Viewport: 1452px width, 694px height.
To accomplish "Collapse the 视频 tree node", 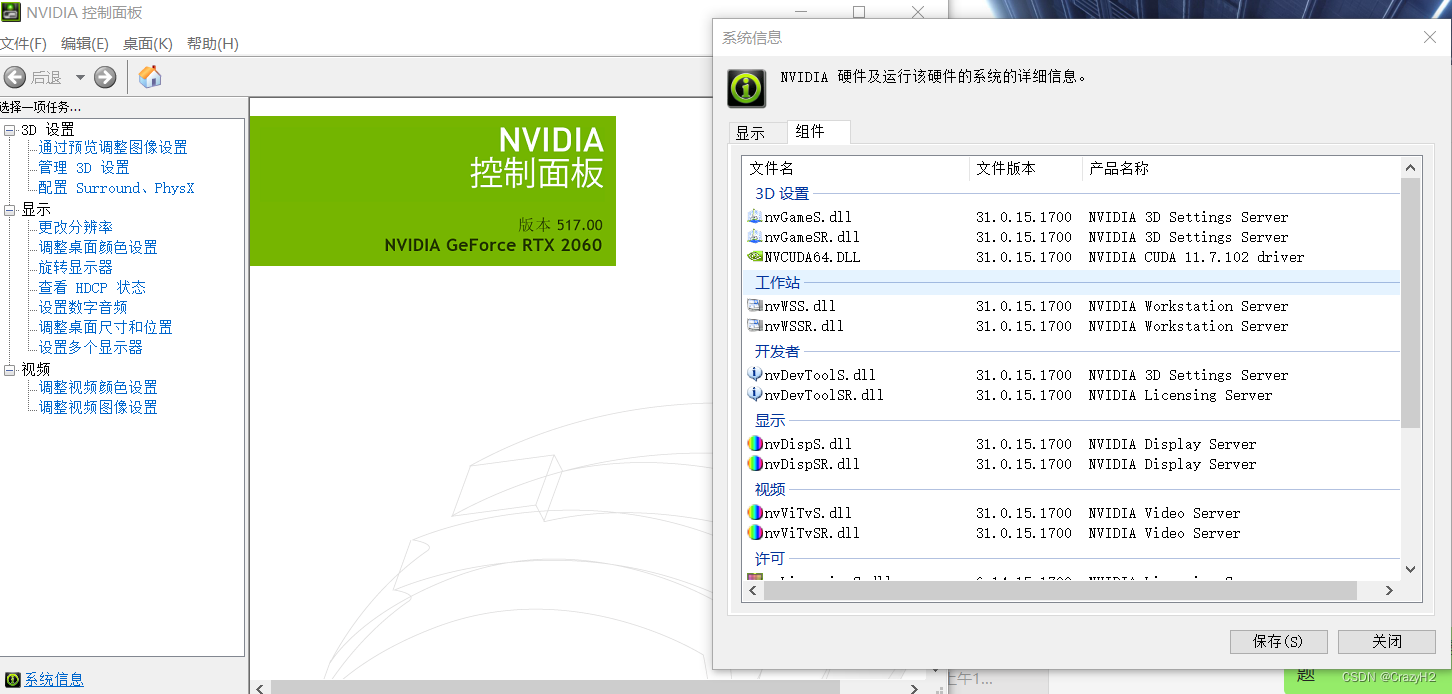I will click(x=10, y=370).
